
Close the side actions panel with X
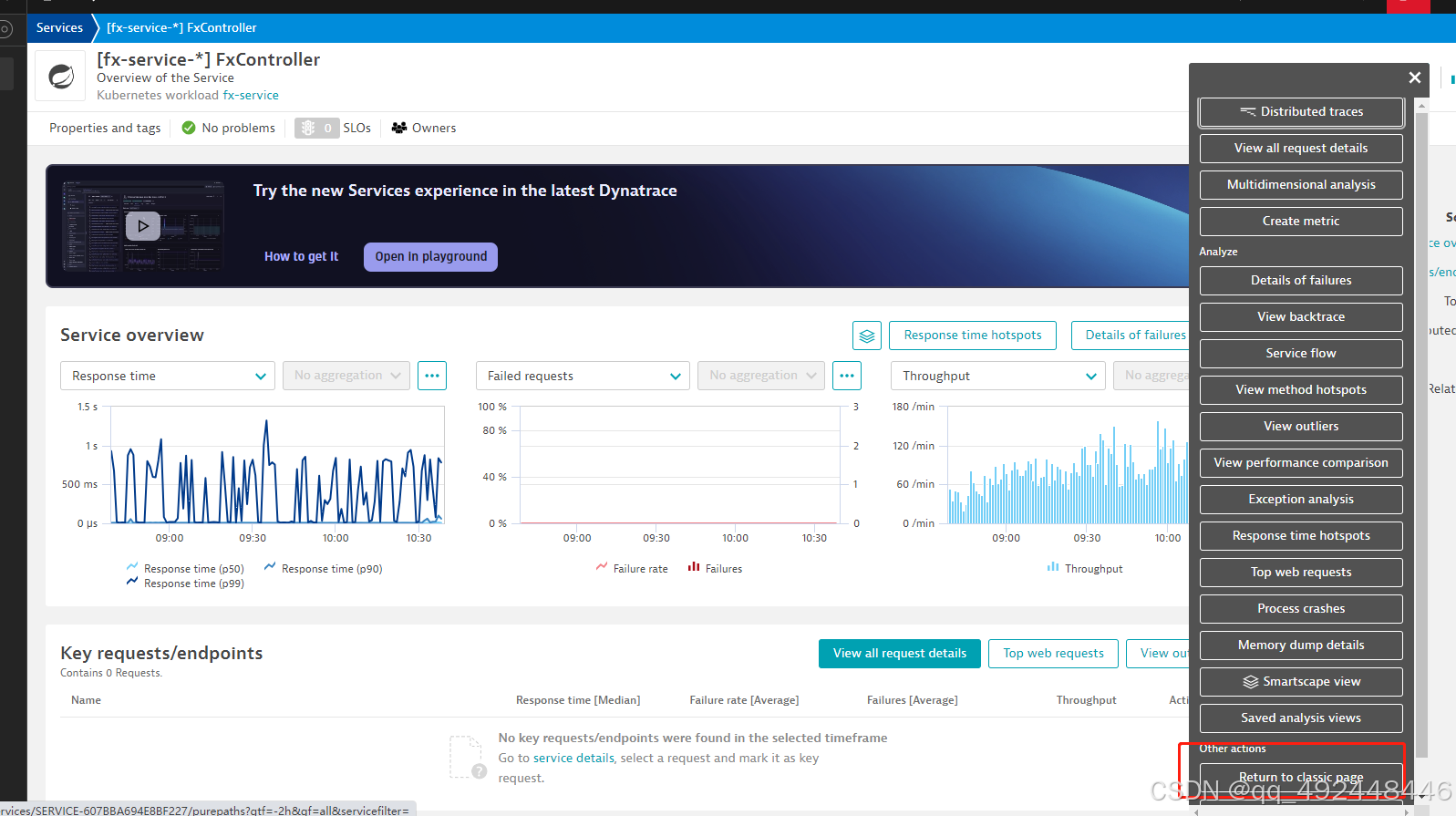1414,77
